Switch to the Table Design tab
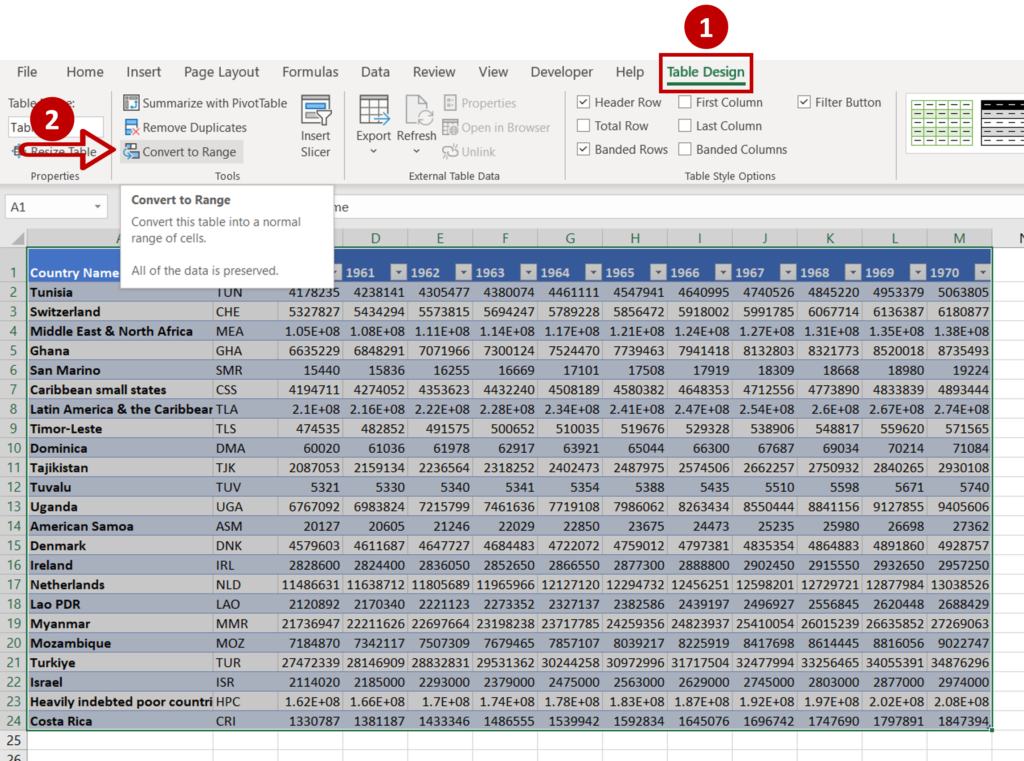This screenshot has width=1024, height=761. 705,72
